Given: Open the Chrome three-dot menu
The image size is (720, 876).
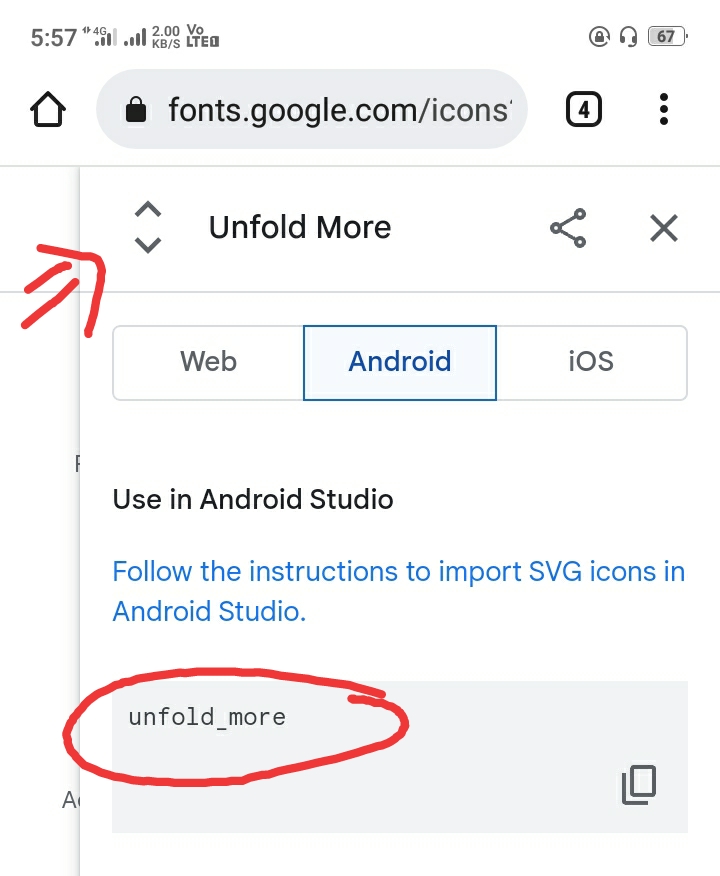Looking at the screenshot, I should [x=664, y=109].
